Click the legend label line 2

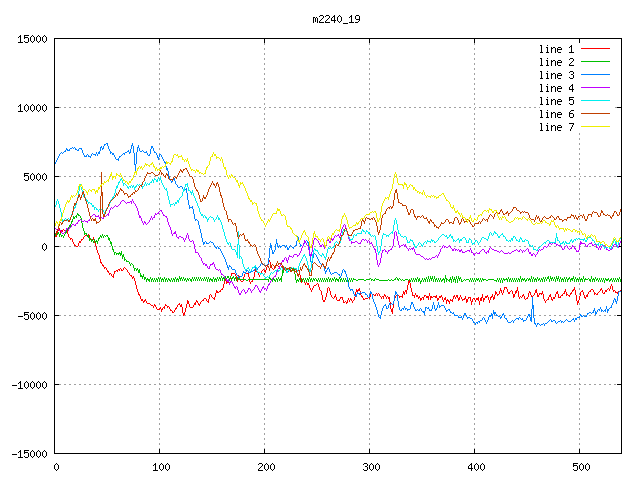click(x=556, y=62)
